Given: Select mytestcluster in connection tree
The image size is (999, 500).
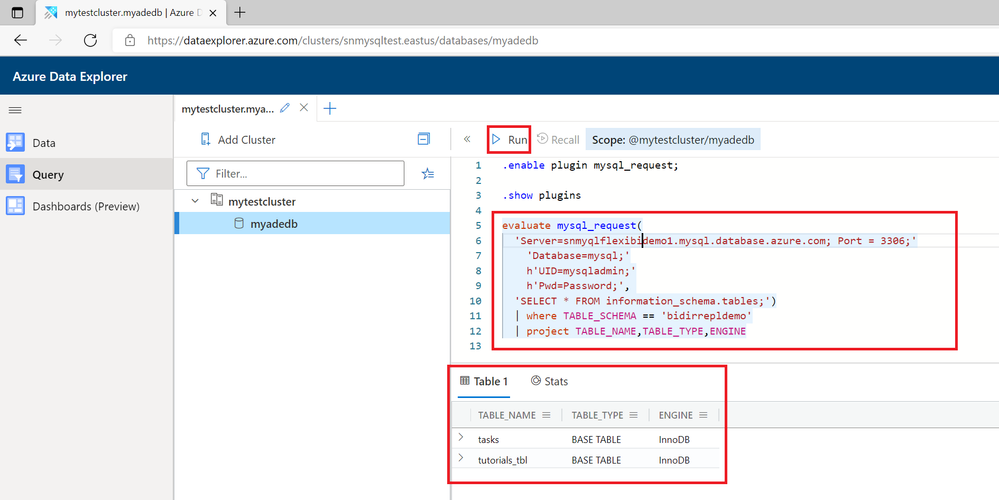Looking at the screenshot, I should 262,201.
